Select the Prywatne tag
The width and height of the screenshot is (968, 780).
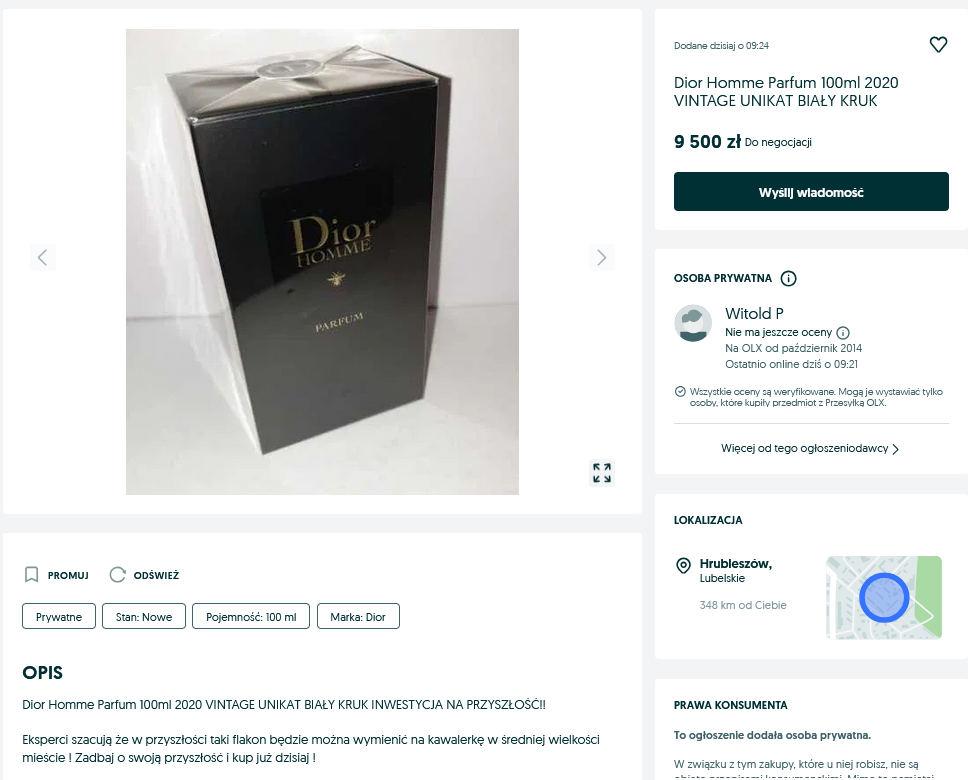click(59, 616)
